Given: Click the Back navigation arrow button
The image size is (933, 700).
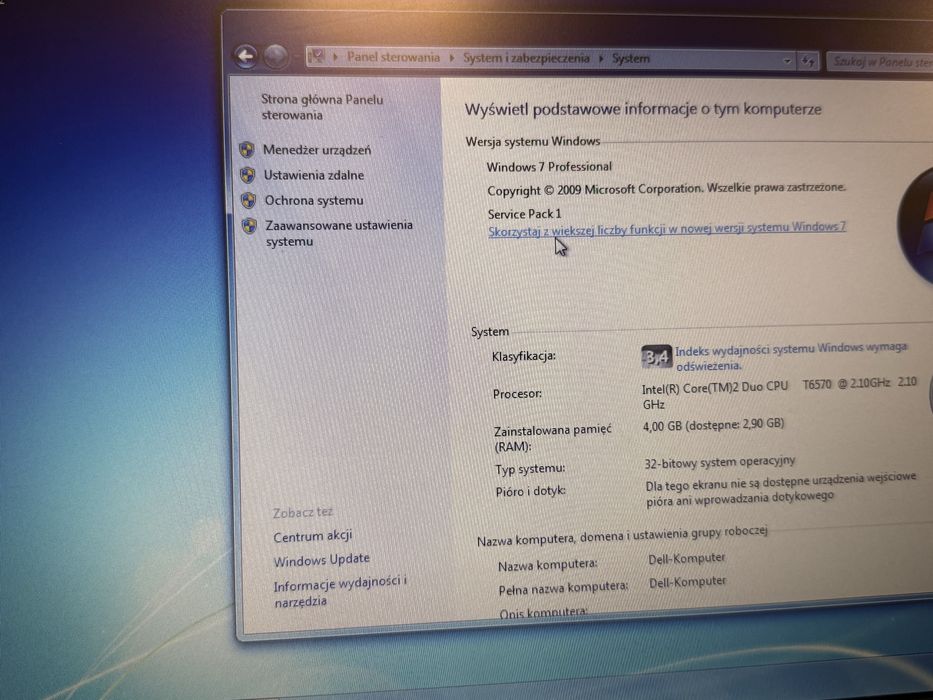Looking at the screenshot, I should pos(245,57).
